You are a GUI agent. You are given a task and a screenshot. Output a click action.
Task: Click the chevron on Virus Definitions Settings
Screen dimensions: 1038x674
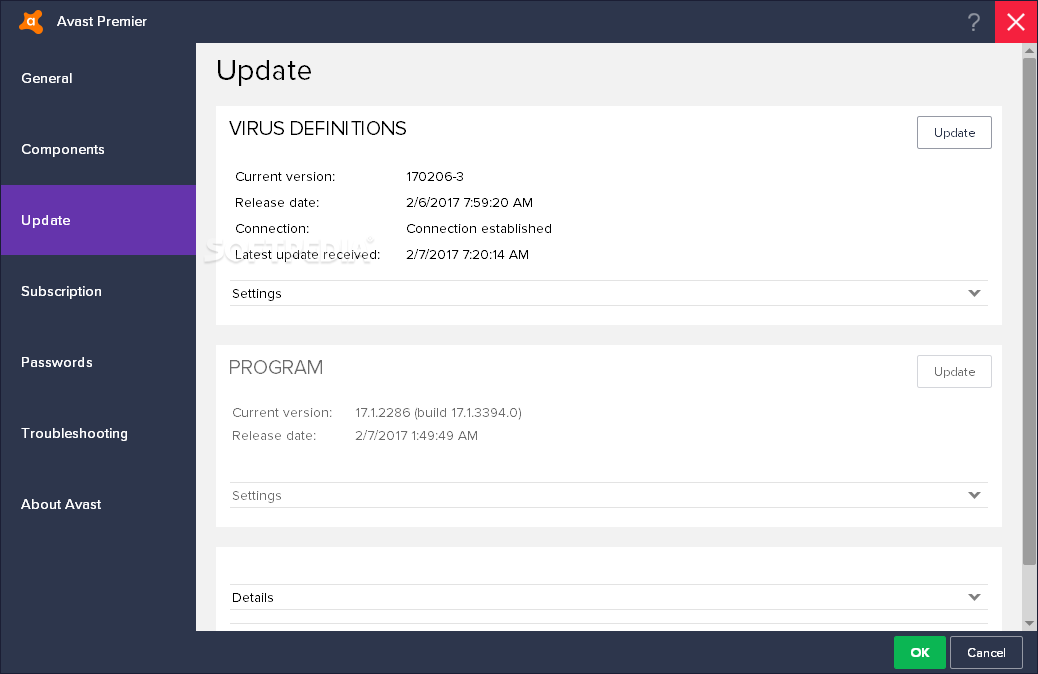point(974,293)
